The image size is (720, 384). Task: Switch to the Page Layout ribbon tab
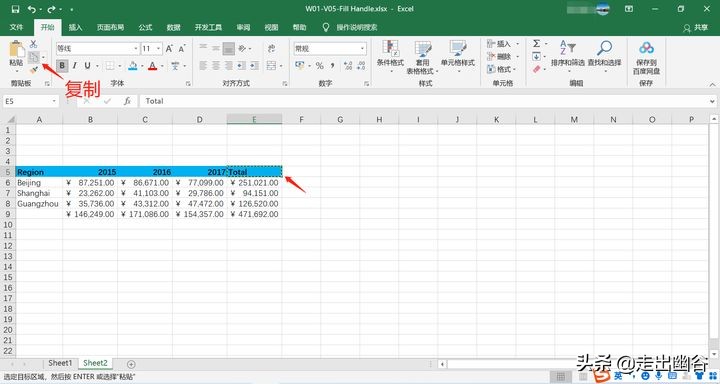click(110, 28)
